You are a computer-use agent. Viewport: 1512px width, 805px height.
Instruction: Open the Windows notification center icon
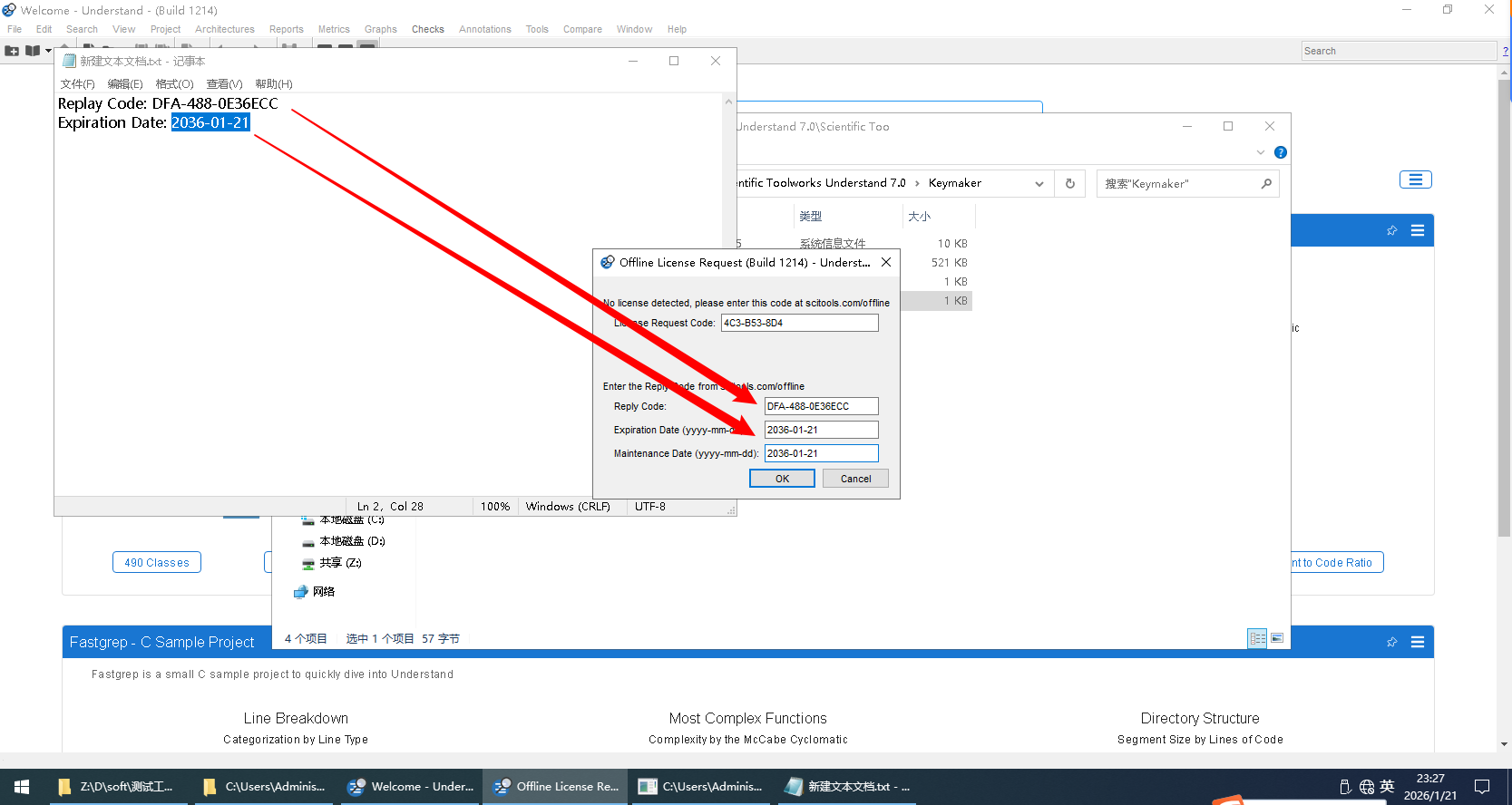pos(1482,787)
